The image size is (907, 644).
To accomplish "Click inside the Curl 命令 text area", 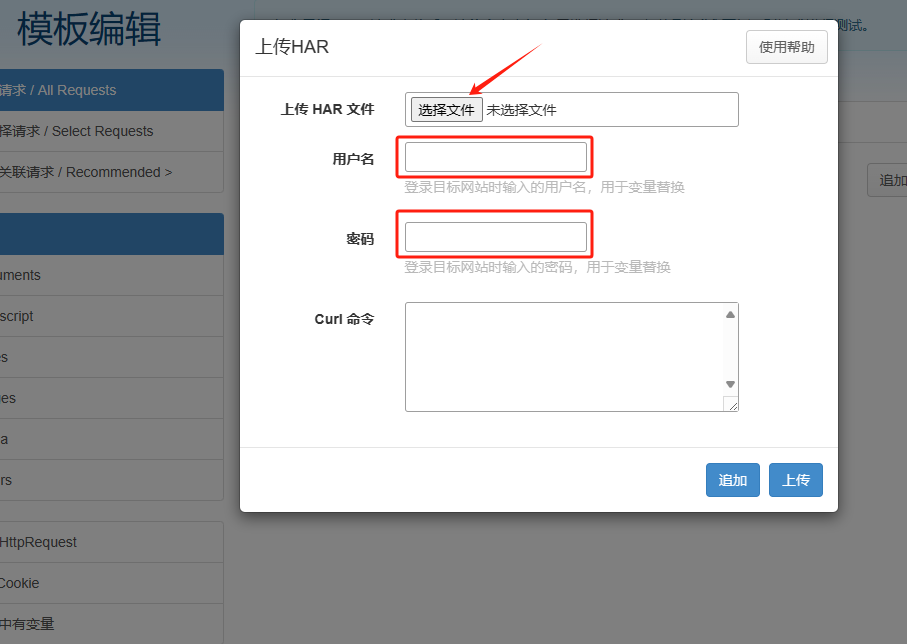I will (x=563, y=356).
